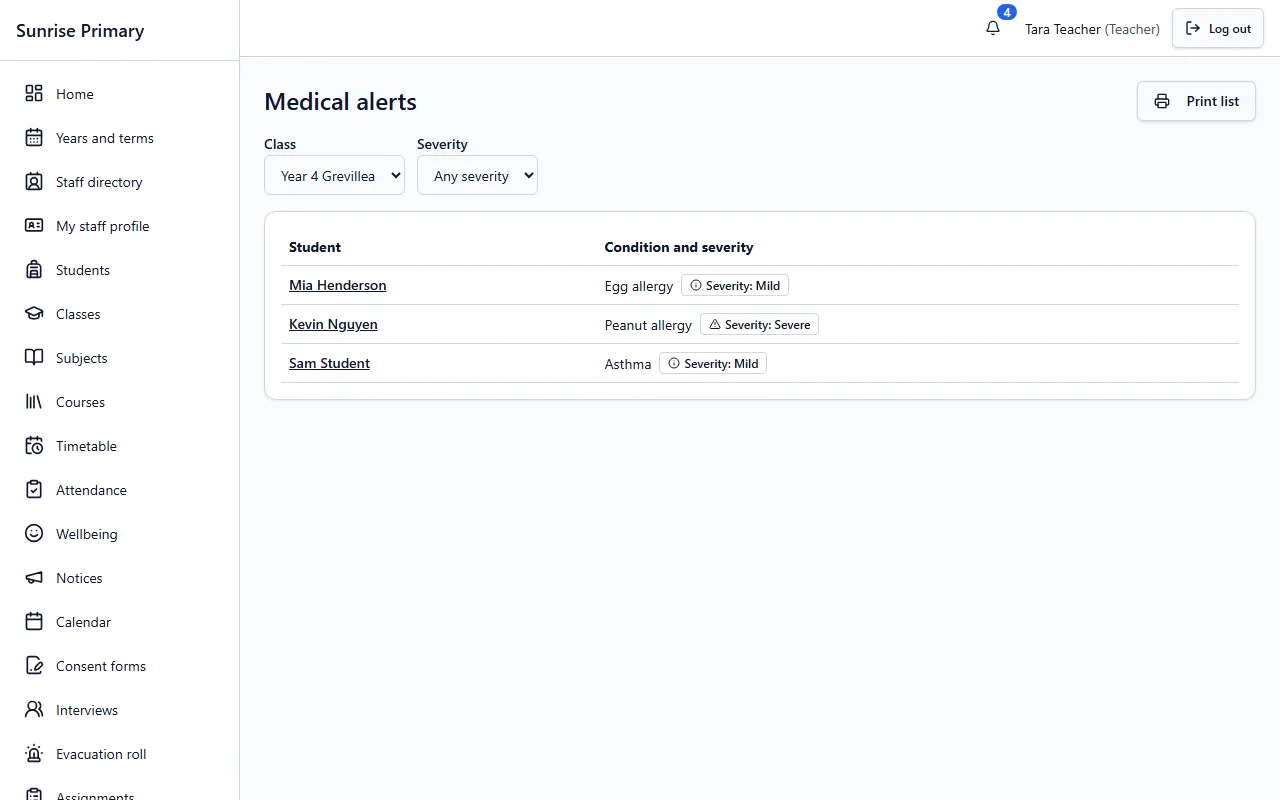The width and height of the screenshot is (1280, 800).
Task: Open the Severity filter dropdown
Action: (477, 175)
